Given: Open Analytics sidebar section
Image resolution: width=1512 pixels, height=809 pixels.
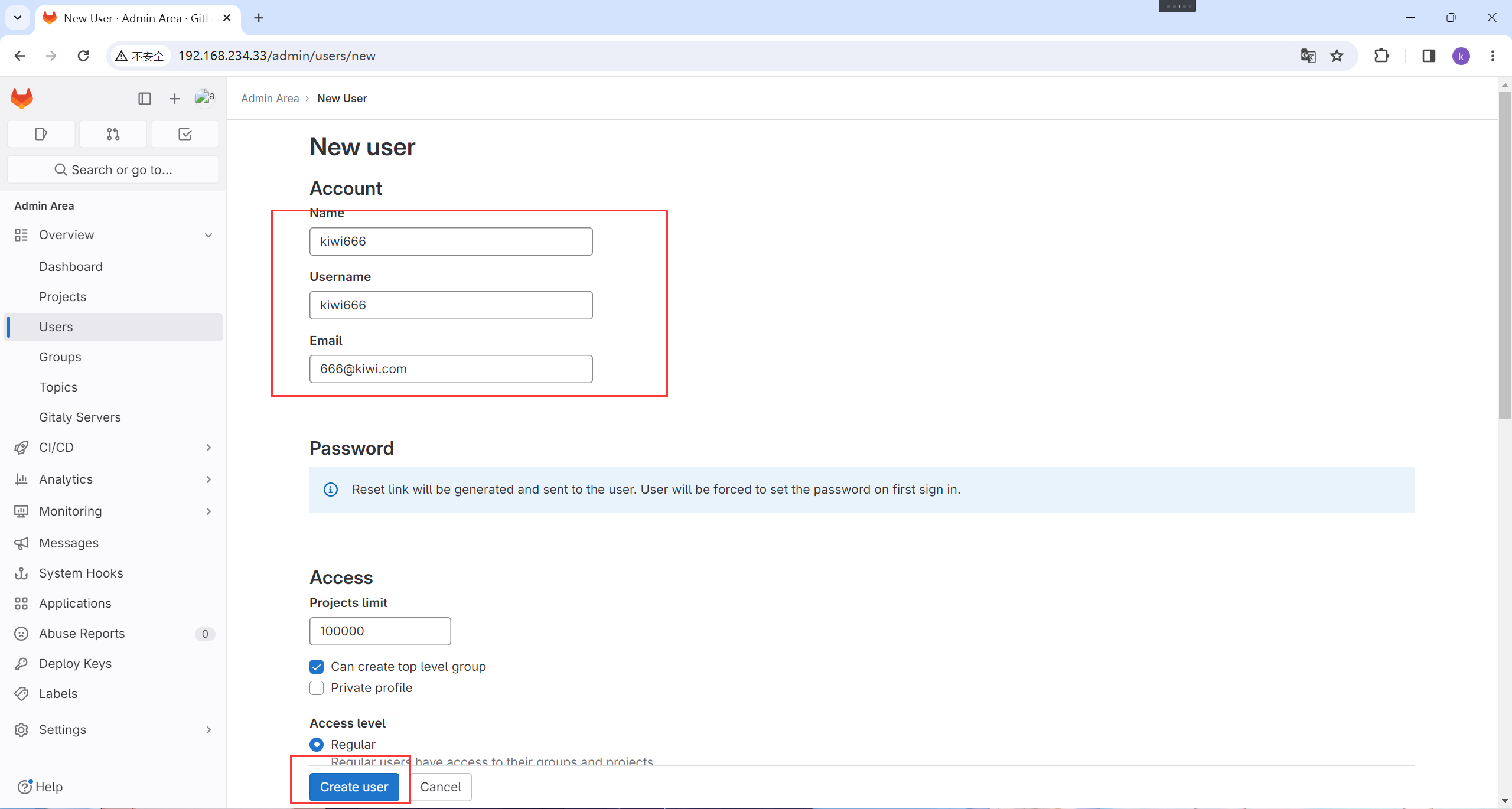Looking at the screenshot, I should [x=66, y=478].
